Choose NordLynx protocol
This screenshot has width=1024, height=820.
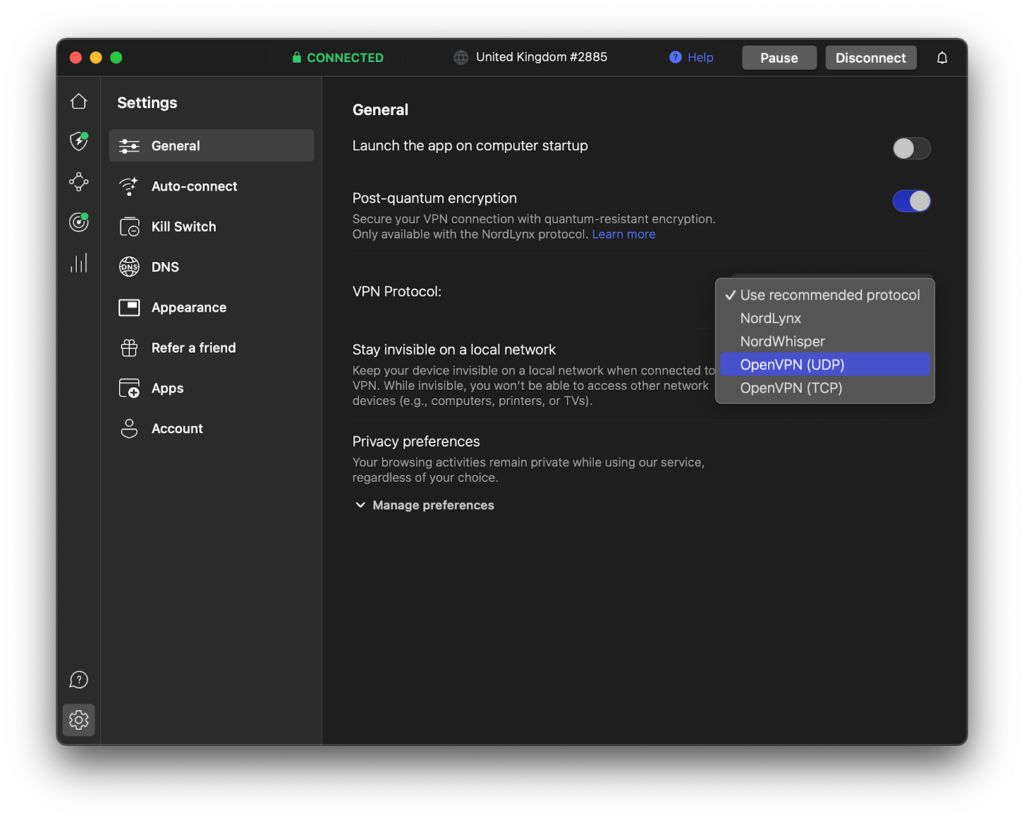pos(825,318)
